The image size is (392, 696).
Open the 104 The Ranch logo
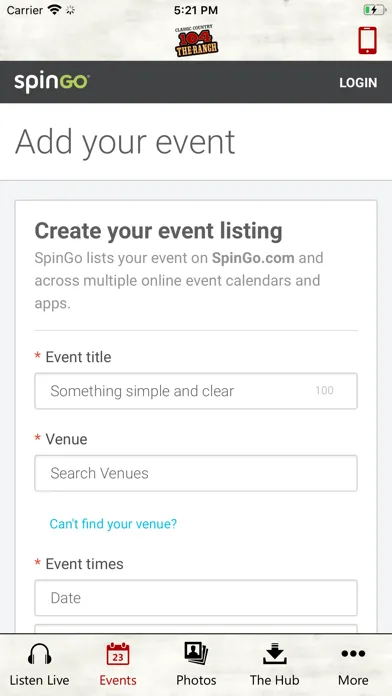click(196, 41)
